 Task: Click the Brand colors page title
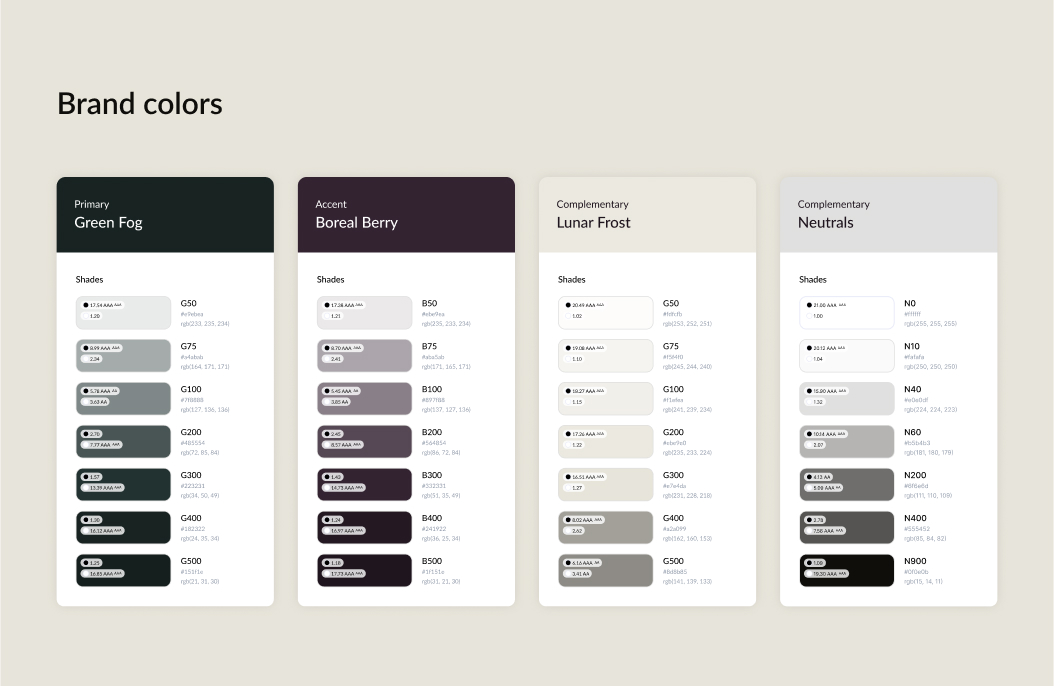pyautogui.click(x=140, y=104)
